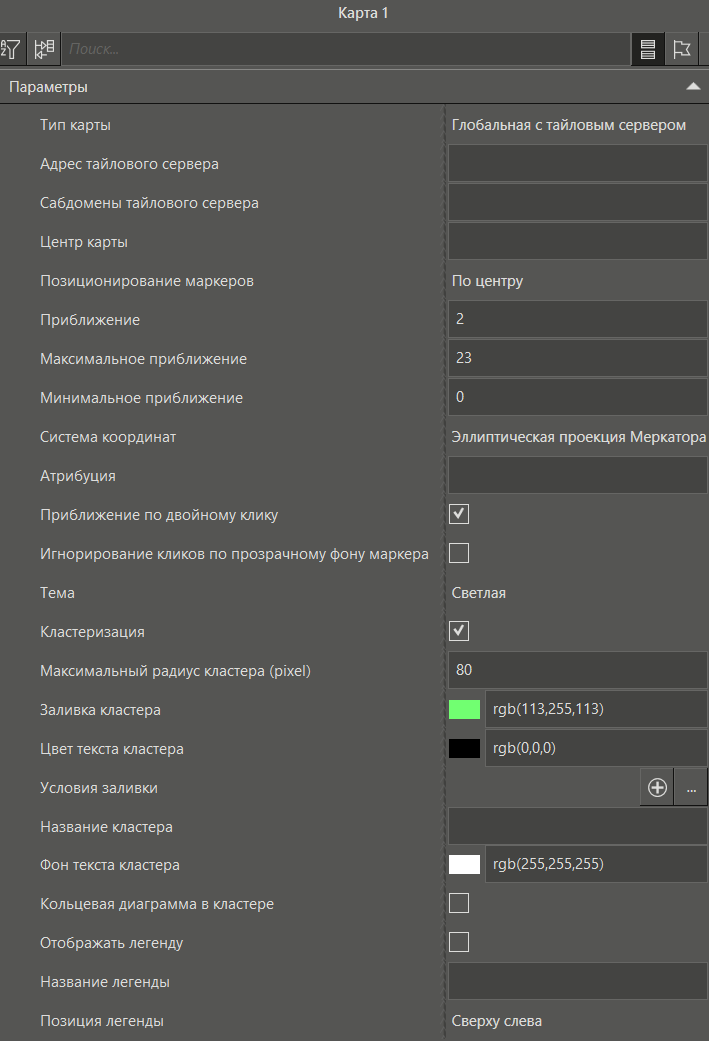Viewport: 709px width, 1041px height.
Task: Click the green cluster fill color swatch
Action: click(x=465, y=710)
